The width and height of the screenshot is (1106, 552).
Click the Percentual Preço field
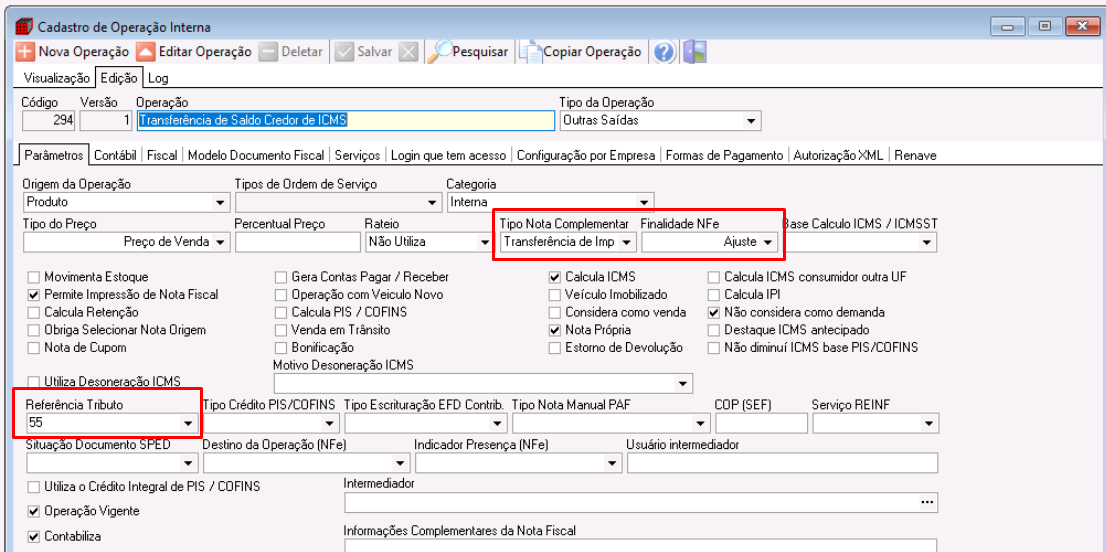298,242
